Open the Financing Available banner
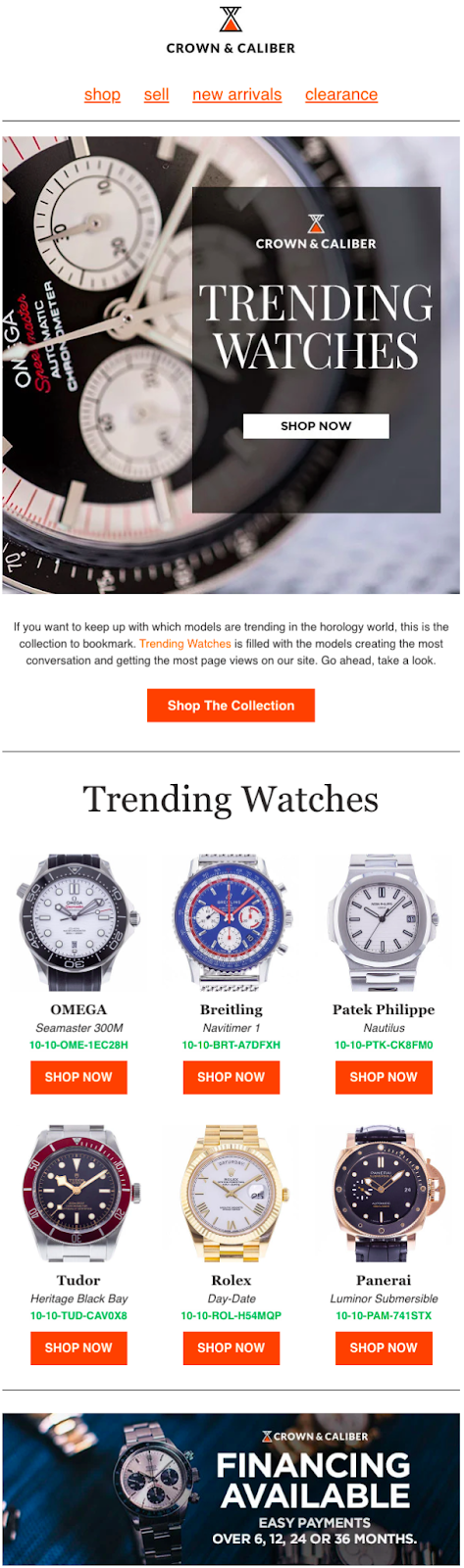 (231, 1490)
